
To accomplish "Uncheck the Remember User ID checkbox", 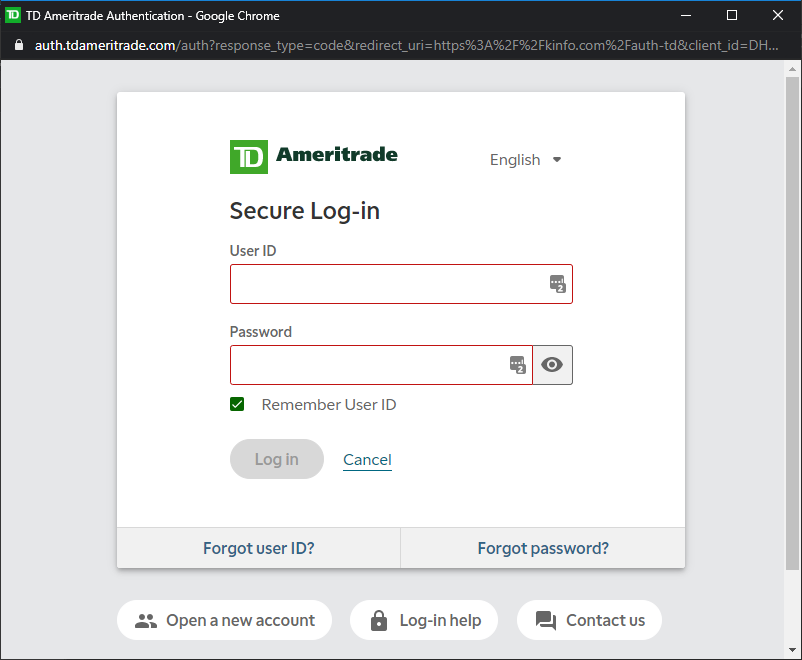I will click(237, 404).
